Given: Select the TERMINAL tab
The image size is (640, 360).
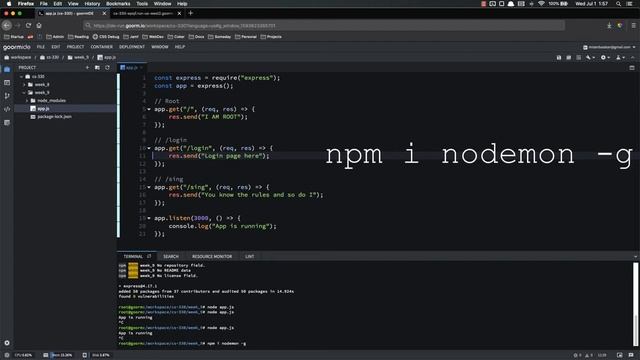Looking at the screenshot, I should coord(133,256).
